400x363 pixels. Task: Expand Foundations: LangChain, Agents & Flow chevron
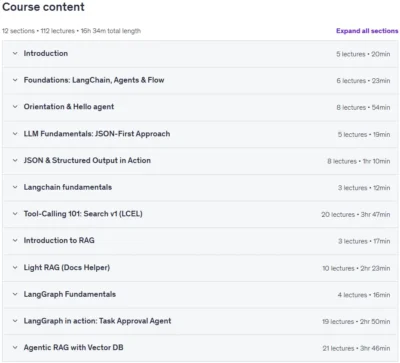point(15,80)
